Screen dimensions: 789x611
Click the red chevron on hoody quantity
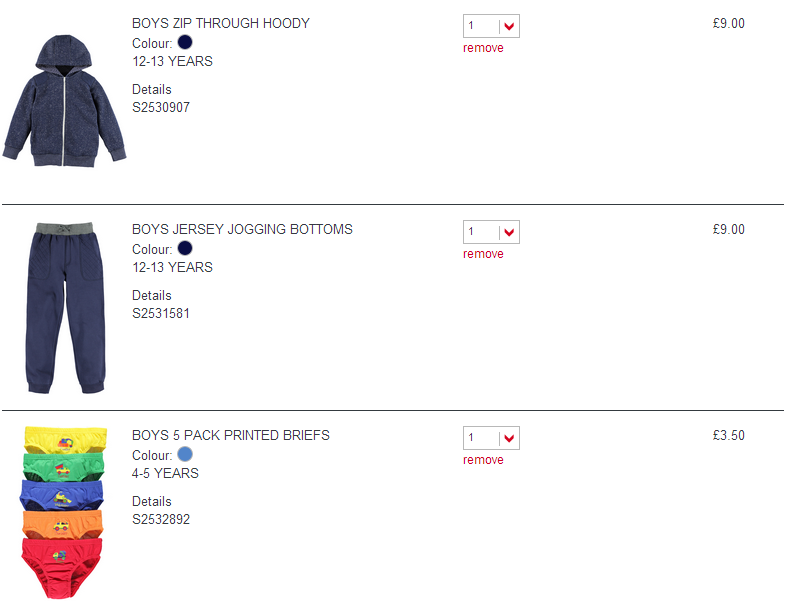(509, 26)
